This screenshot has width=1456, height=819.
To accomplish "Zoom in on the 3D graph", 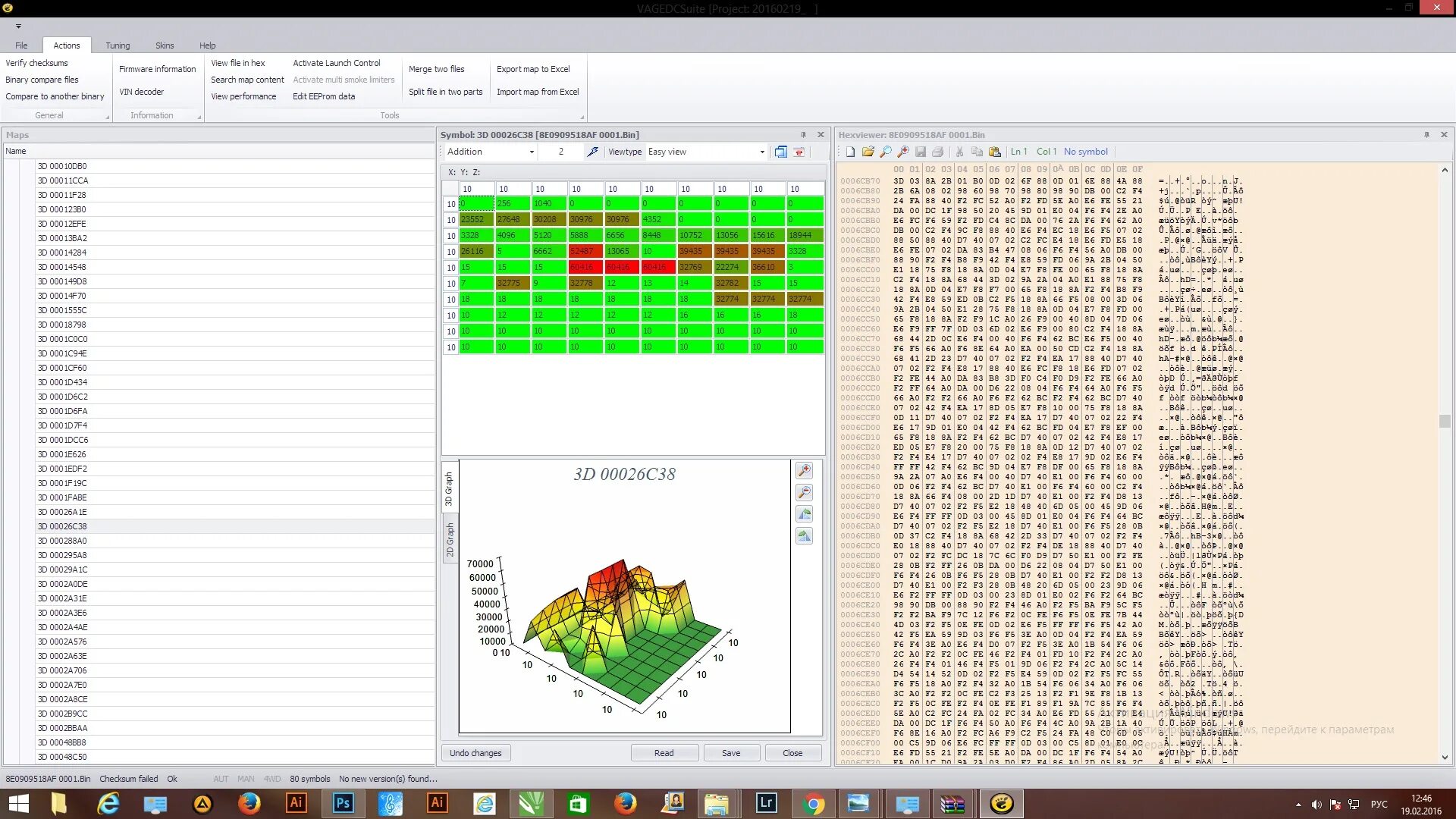I will coord(804,471).
